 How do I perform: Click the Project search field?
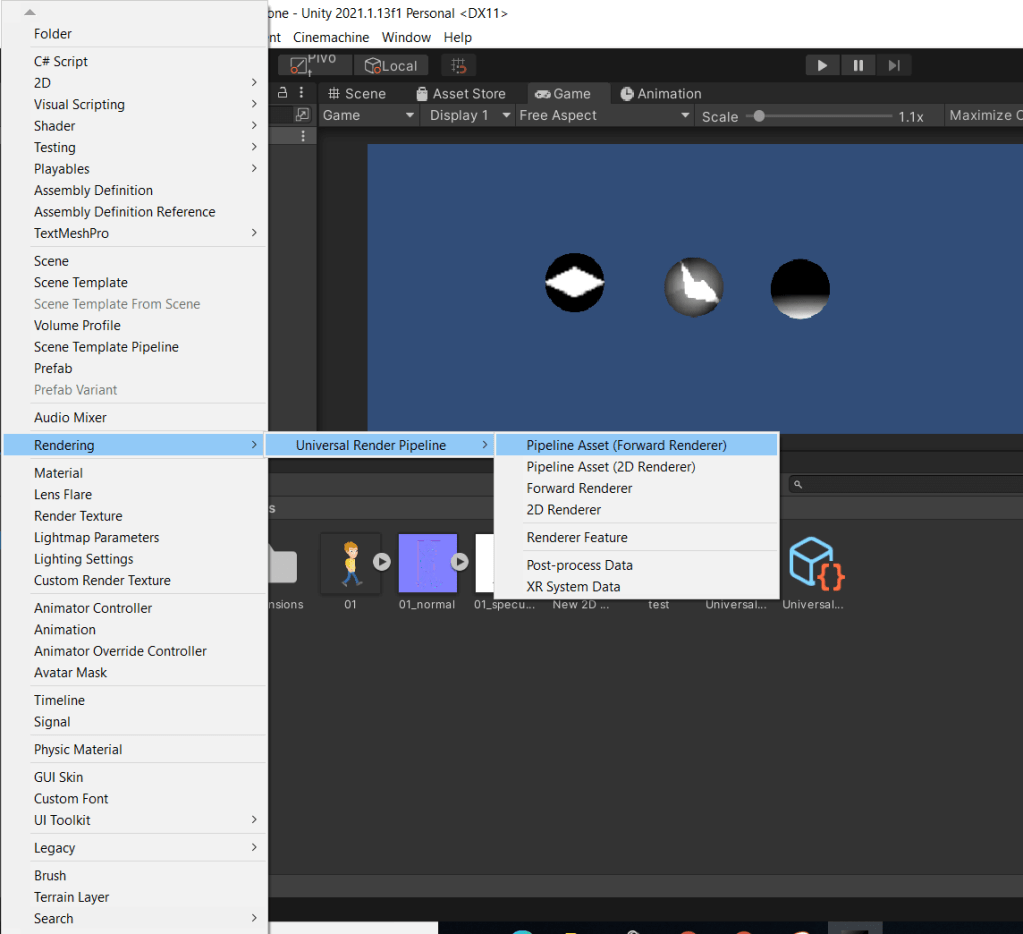[x=906, y=484]
